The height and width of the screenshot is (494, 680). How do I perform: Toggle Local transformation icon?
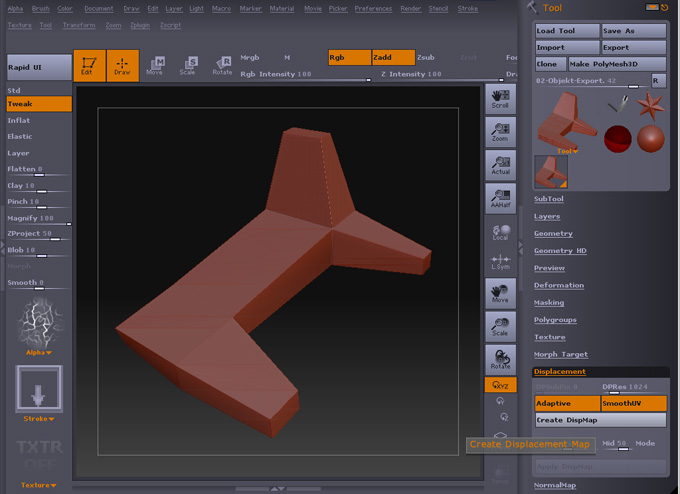point(500,232)
